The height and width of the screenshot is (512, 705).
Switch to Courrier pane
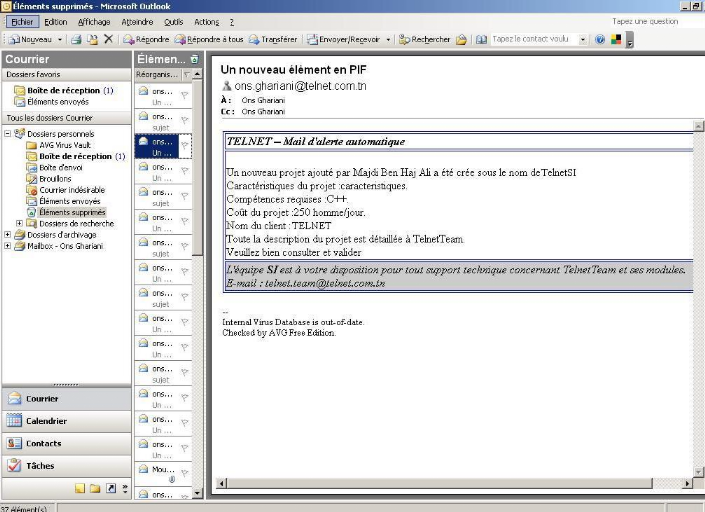67,399
